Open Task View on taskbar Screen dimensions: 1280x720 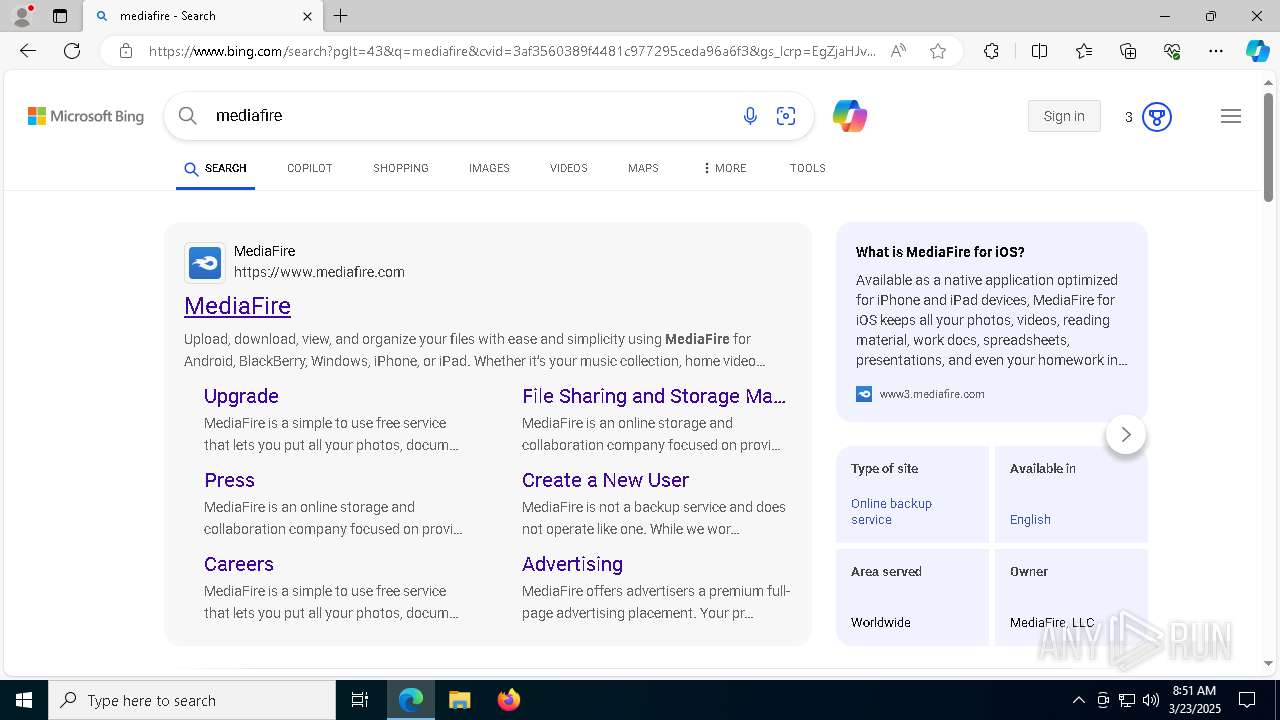click(x=360, y=700)
